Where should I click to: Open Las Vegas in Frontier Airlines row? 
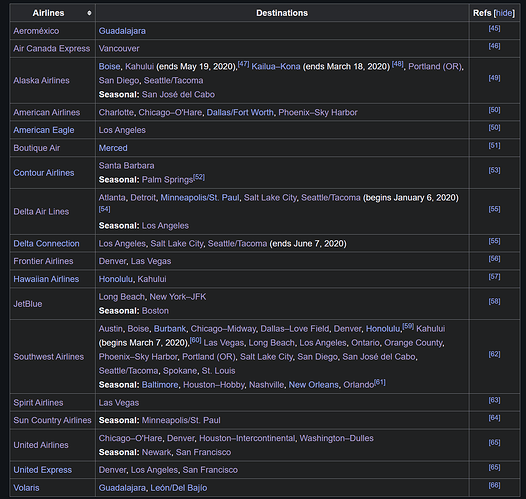(151, 261)
